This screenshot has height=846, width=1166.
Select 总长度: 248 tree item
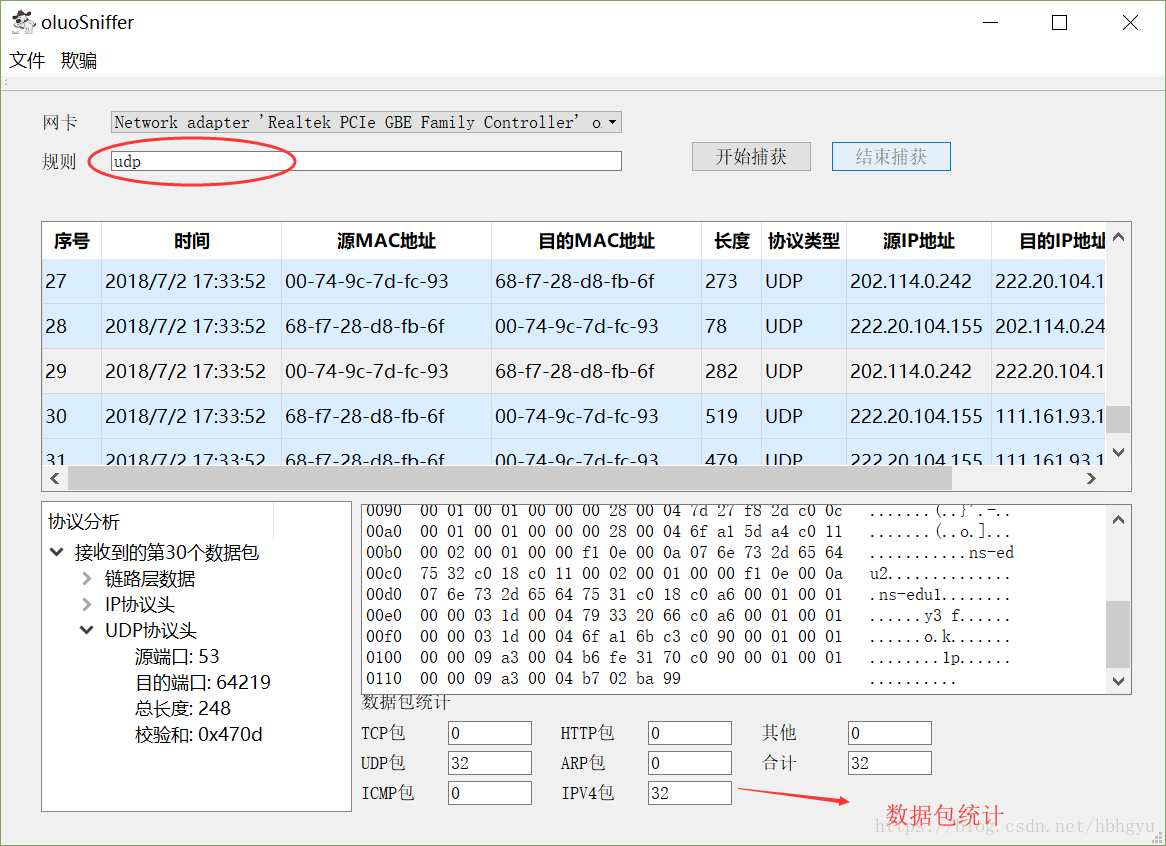point(183,708)
